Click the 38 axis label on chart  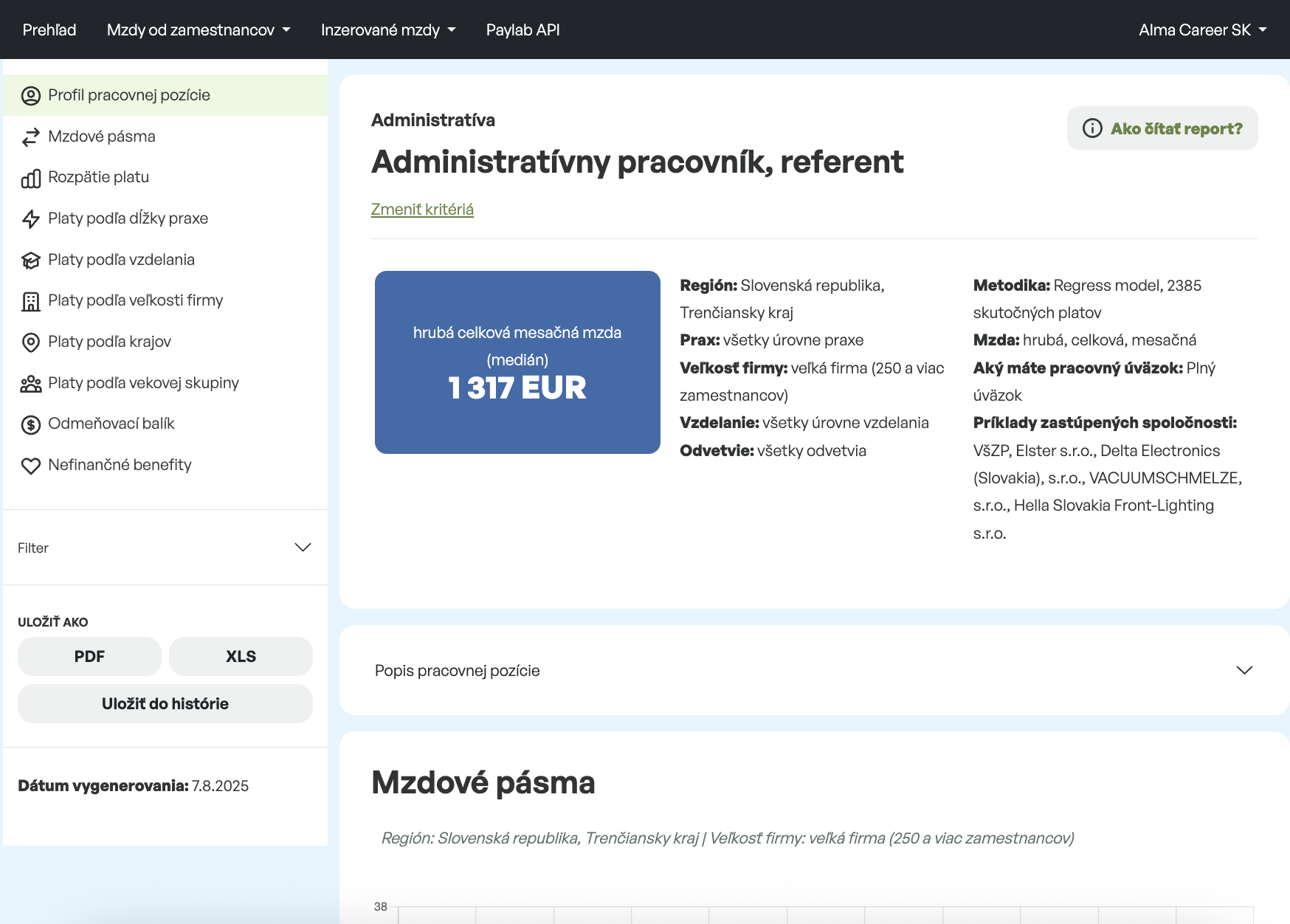(x=381, y=906)
